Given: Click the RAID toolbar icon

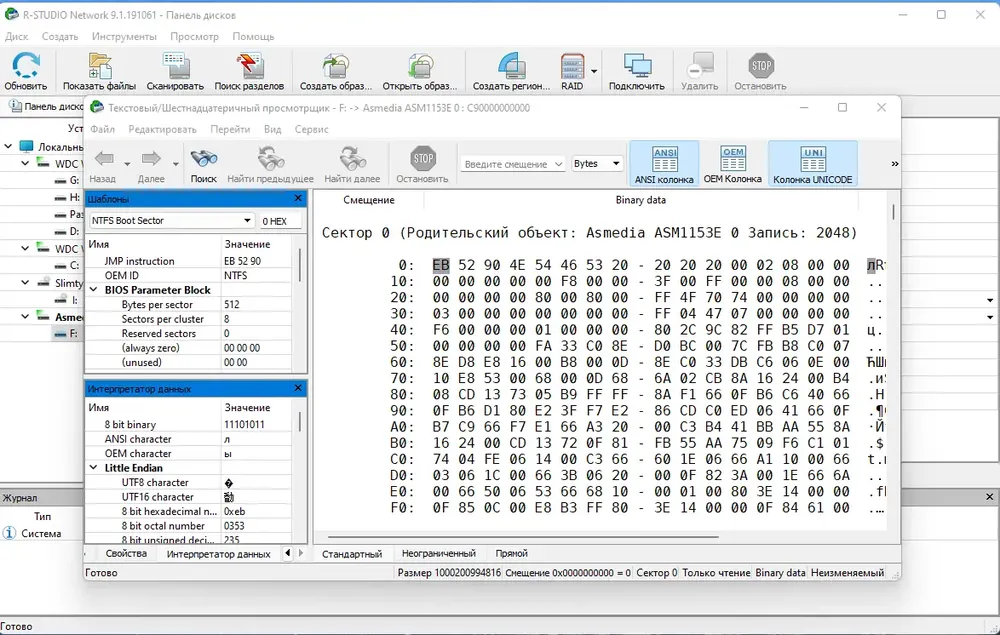Looking at the screenshot, I should pos(572,66).
